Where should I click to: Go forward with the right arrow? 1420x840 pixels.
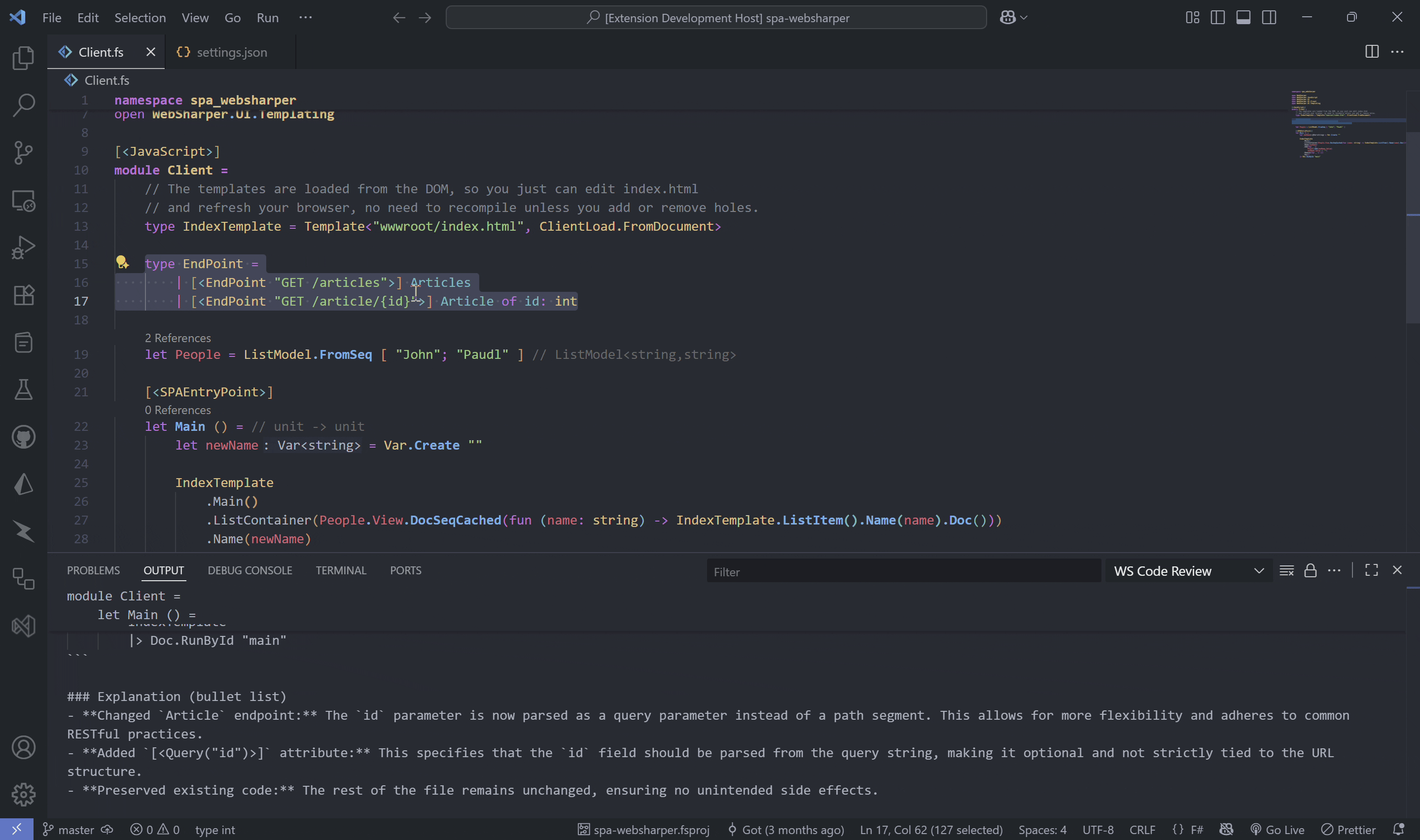[x=425, y=18]
